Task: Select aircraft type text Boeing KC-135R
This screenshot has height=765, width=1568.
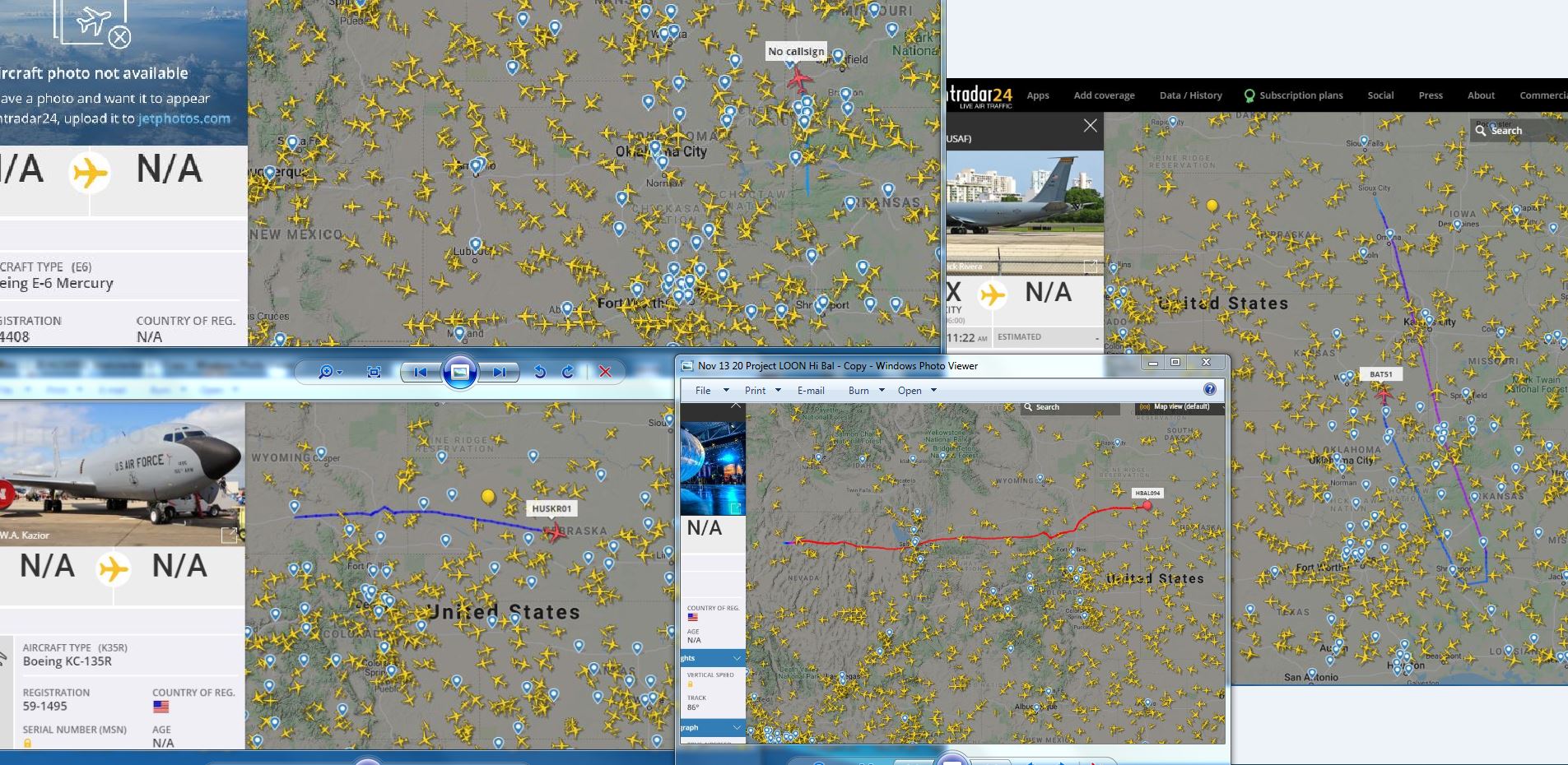Action: point(67,661)
